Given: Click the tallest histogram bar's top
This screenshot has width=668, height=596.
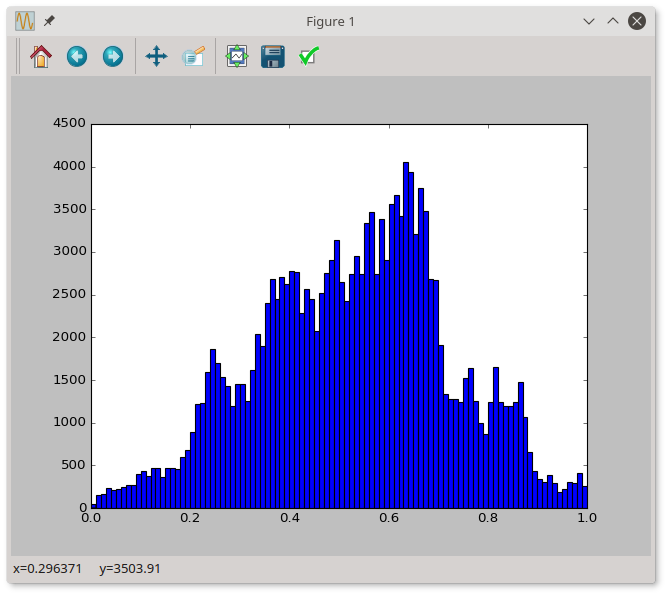Looking at the screenshot, I should 405,164.
